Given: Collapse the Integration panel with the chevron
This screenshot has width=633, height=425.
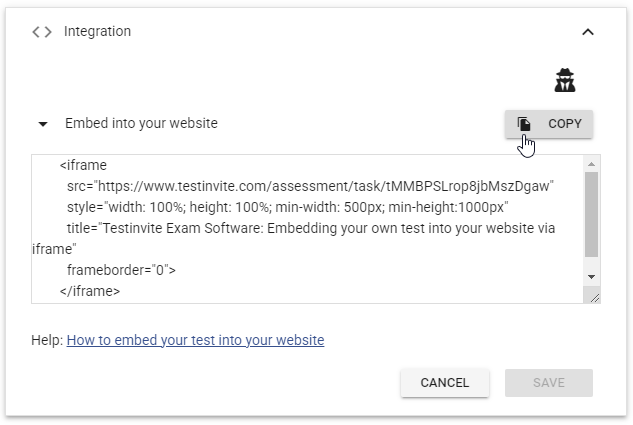Looking at the screenshot, I should coord(588,32).
